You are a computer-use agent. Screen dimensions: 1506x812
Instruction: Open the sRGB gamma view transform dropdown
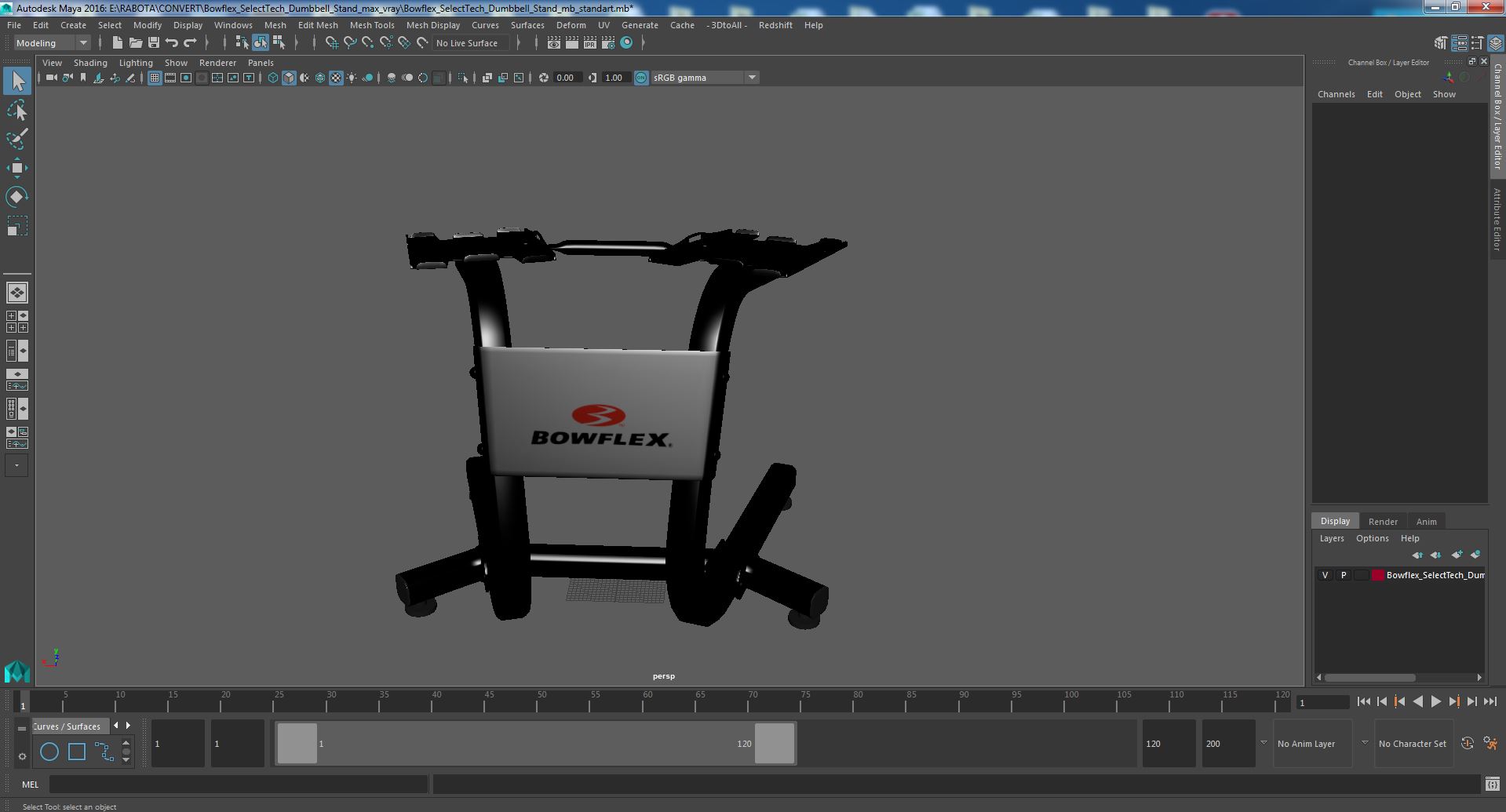704,78
